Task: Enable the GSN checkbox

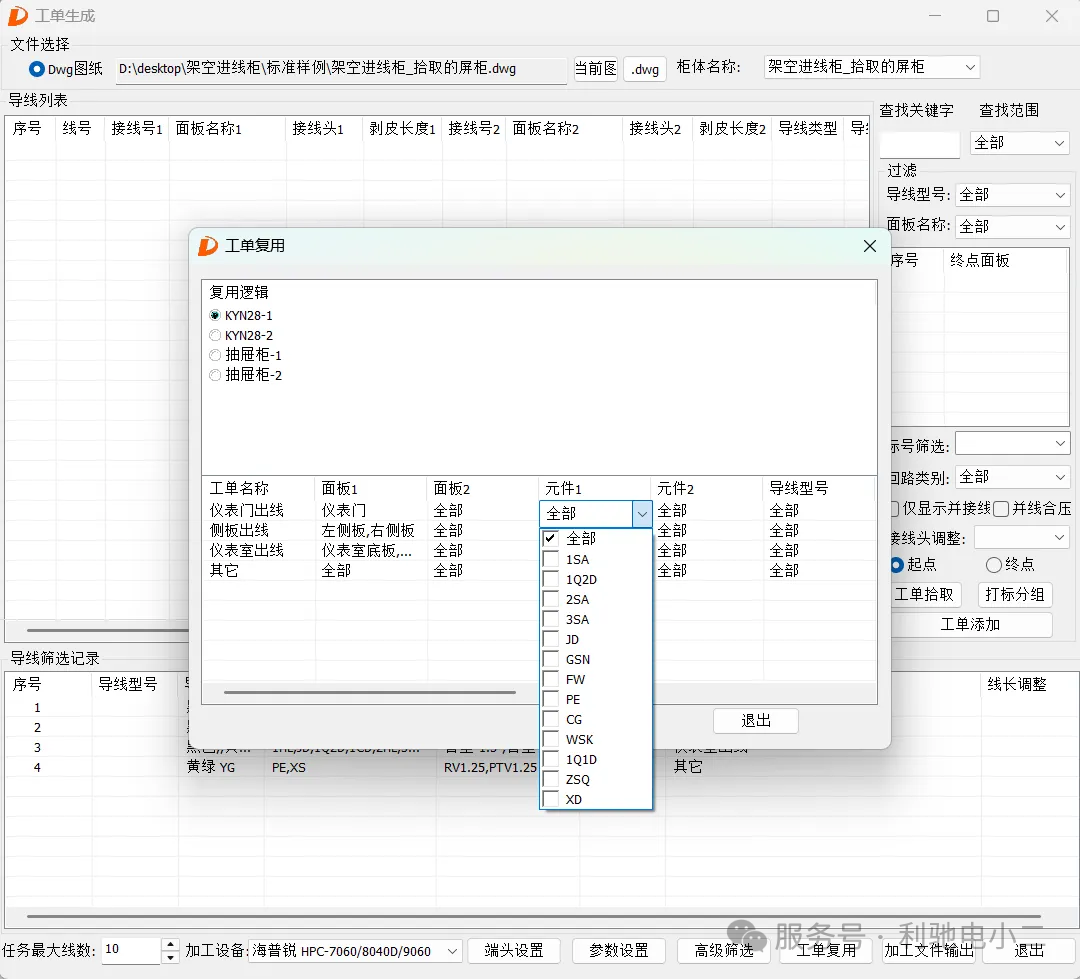Action: click(x=550, y=659)
